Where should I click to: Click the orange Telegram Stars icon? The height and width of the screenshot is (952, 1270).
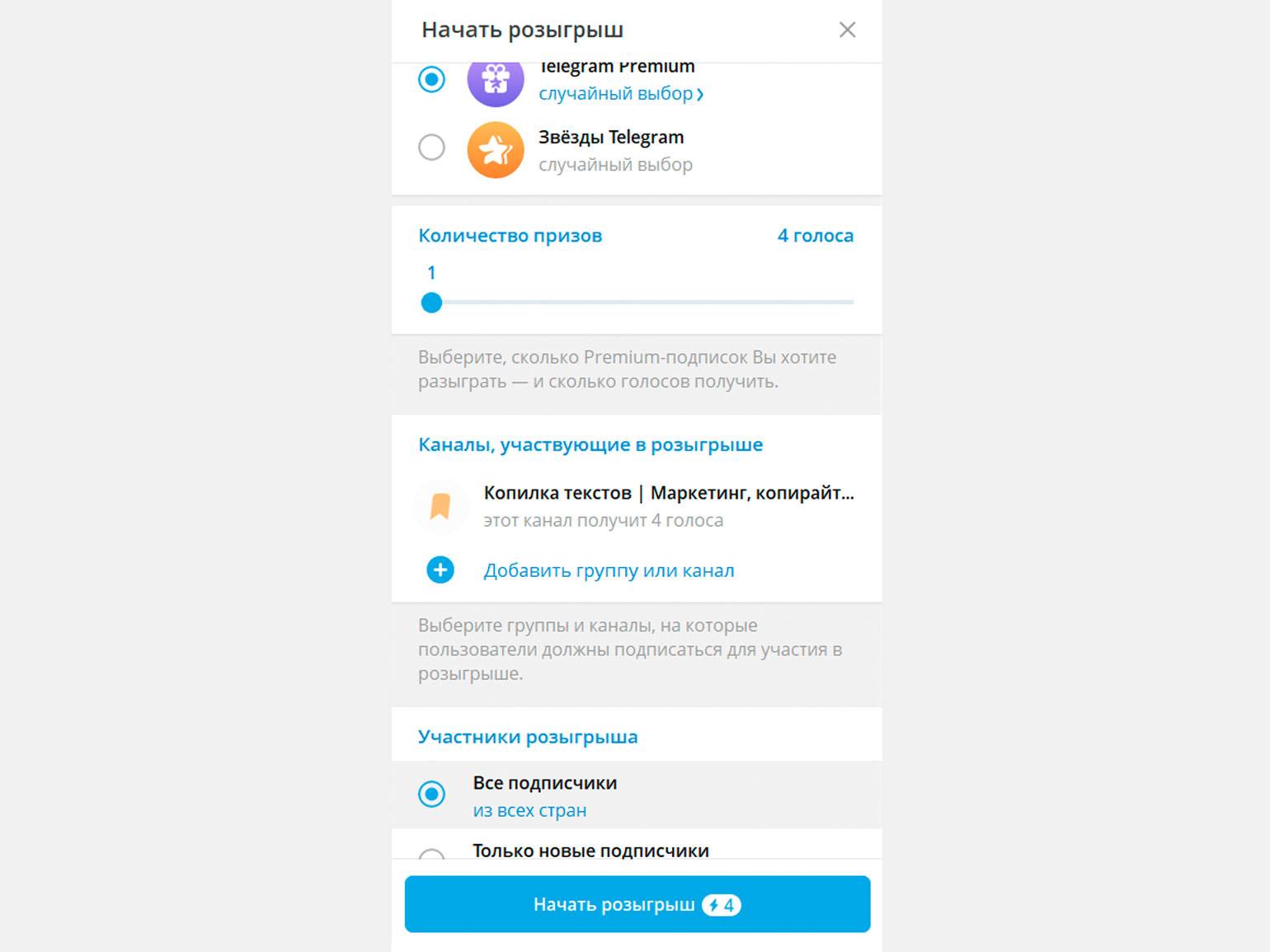496,150
